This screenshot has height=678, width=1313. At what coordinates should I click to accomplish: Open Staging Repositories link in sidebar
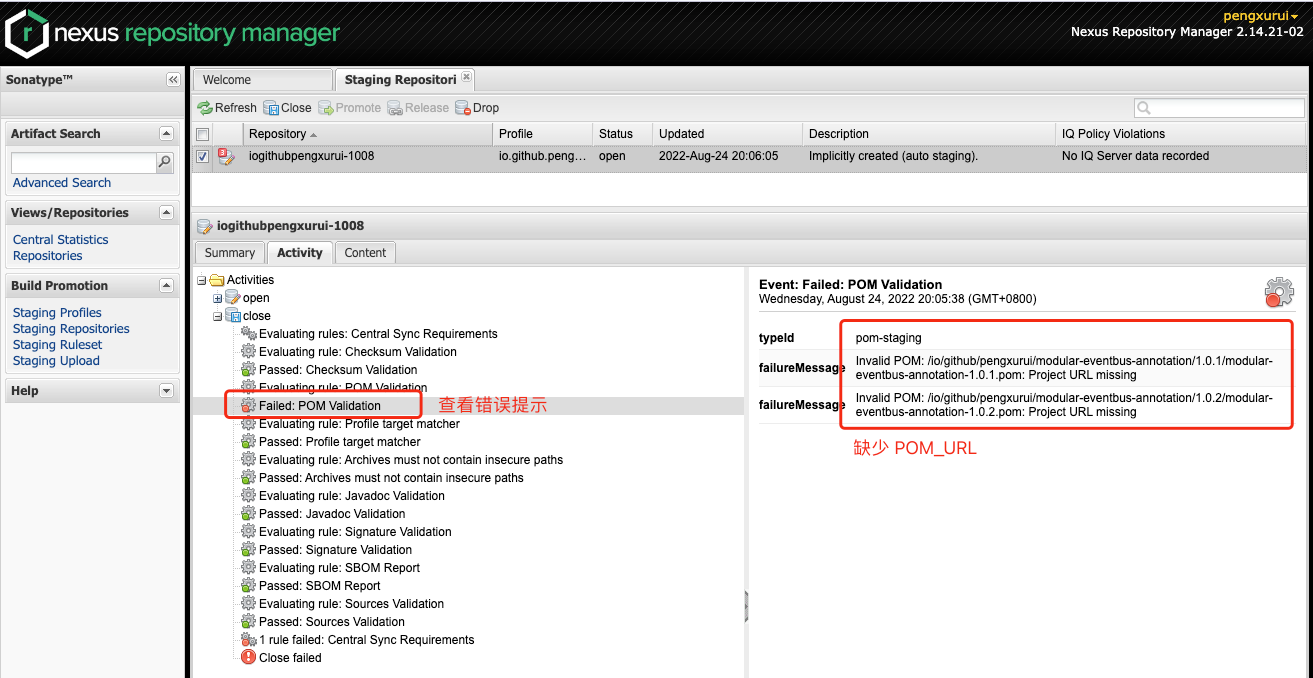pyautogui.click(x=71, y=329)
